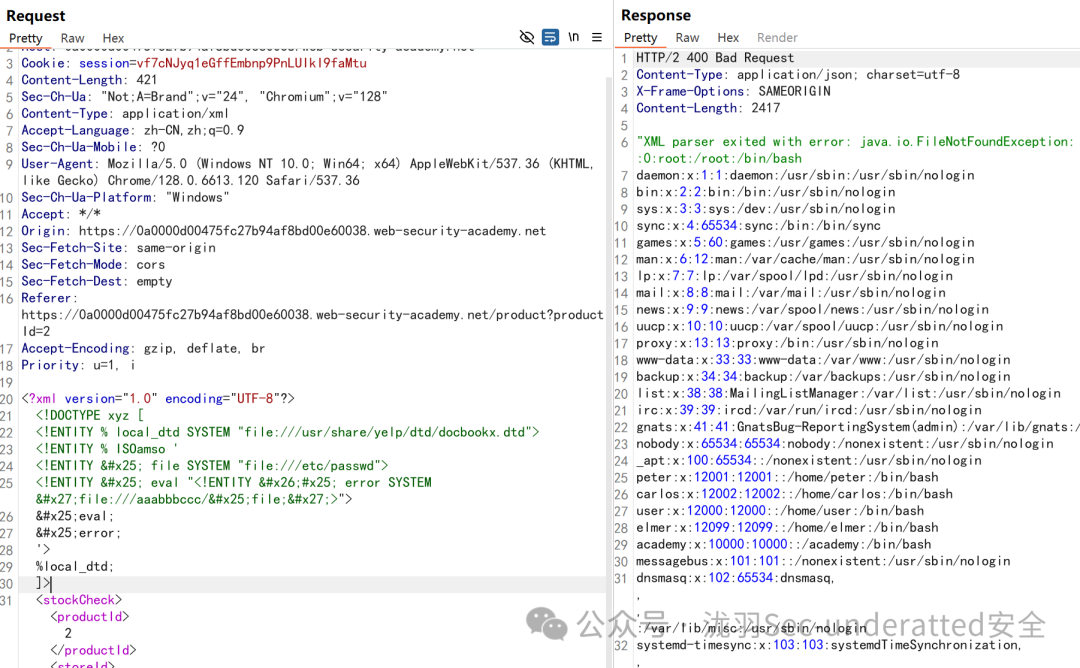Click the Accept-Encoding header line
This screenshot has height=668, width=1080.
[x=143, y=348]
